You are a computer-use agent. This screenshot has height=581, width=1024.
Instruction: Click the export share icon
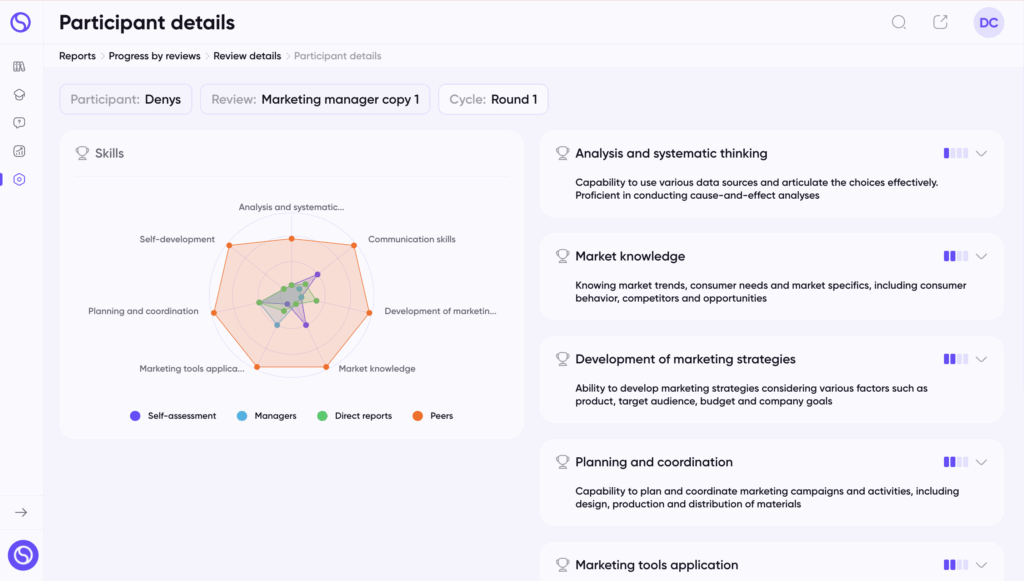(940, 22)
